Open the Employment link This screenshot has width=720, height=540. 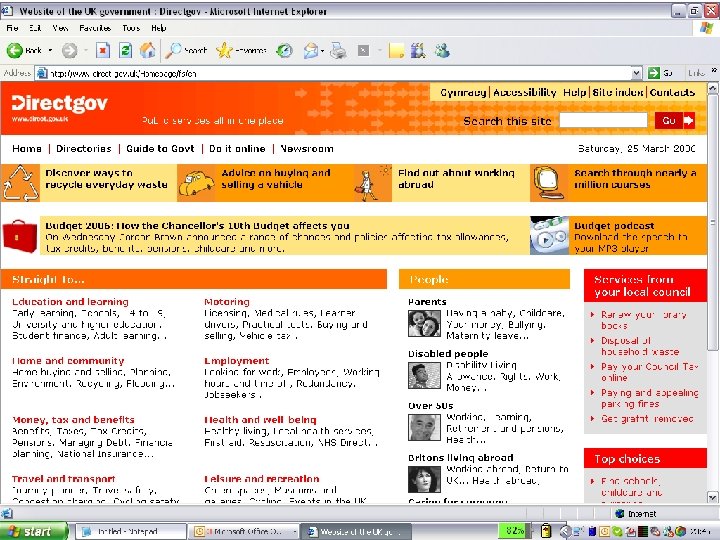pos(236,361)
